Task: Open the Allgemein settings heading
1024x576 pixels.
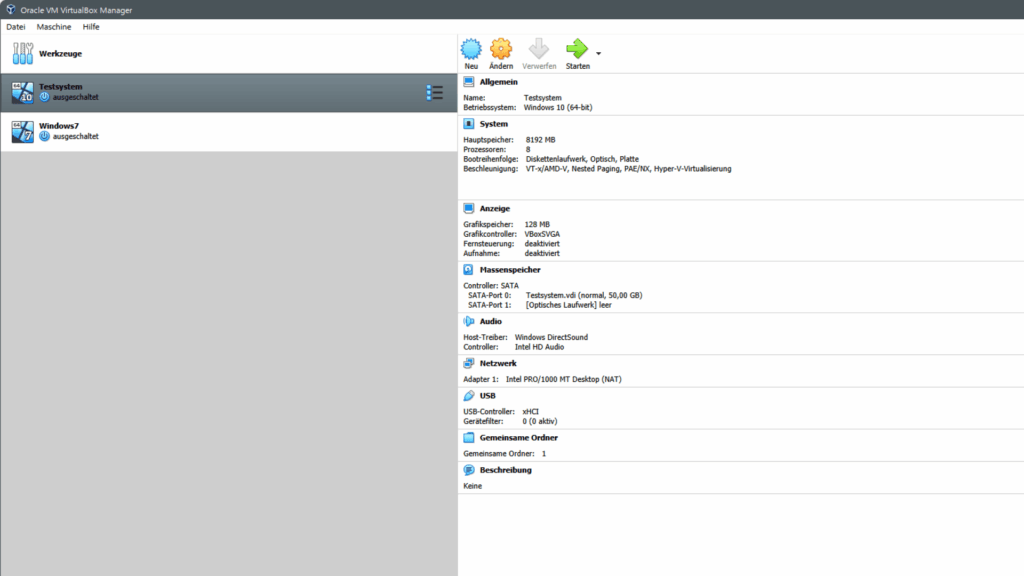Action: (498, 82)
